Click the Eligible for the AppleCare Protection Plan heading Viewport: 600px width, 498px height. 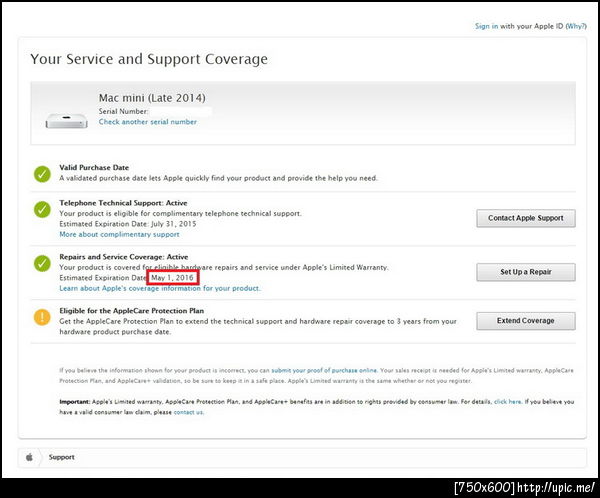(131, 311)
